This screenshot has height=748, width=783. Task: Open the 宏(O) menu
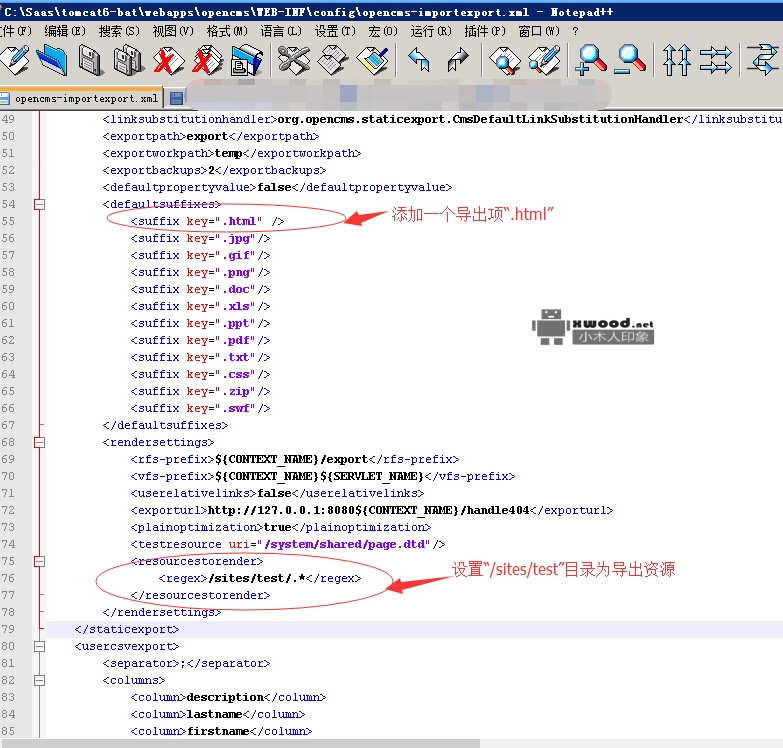tap(383, 31)
